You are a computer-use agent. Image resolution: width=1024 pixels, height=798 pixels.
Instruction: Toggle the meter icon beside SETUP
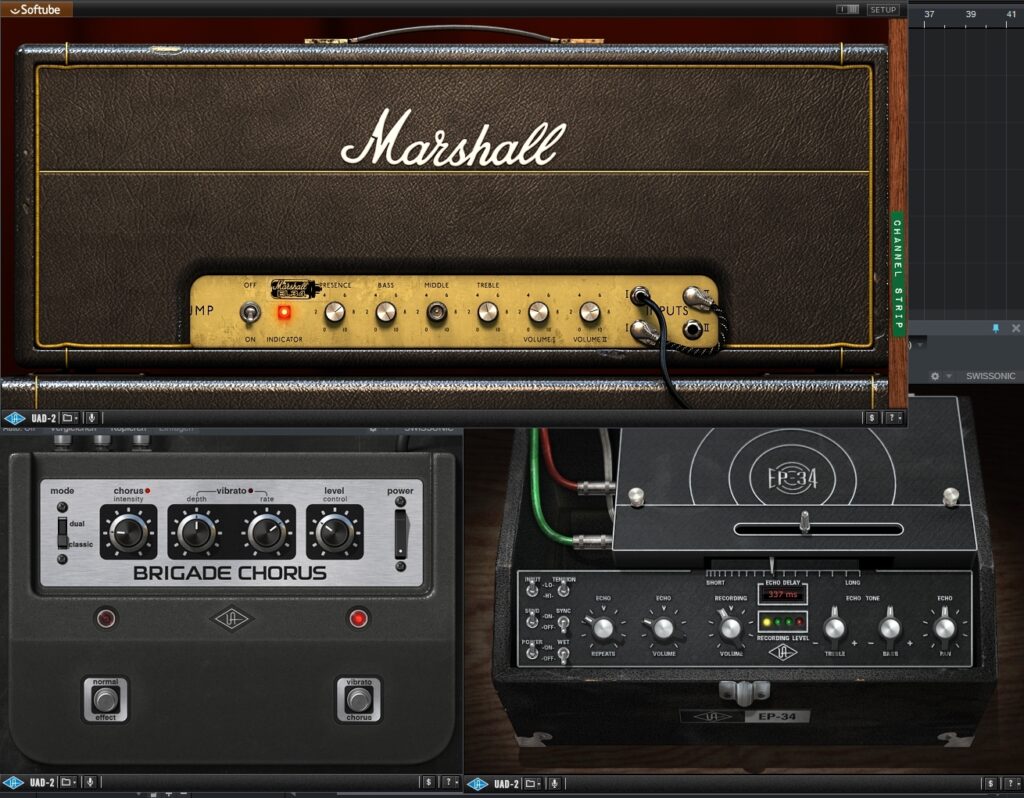pos(848,9)
